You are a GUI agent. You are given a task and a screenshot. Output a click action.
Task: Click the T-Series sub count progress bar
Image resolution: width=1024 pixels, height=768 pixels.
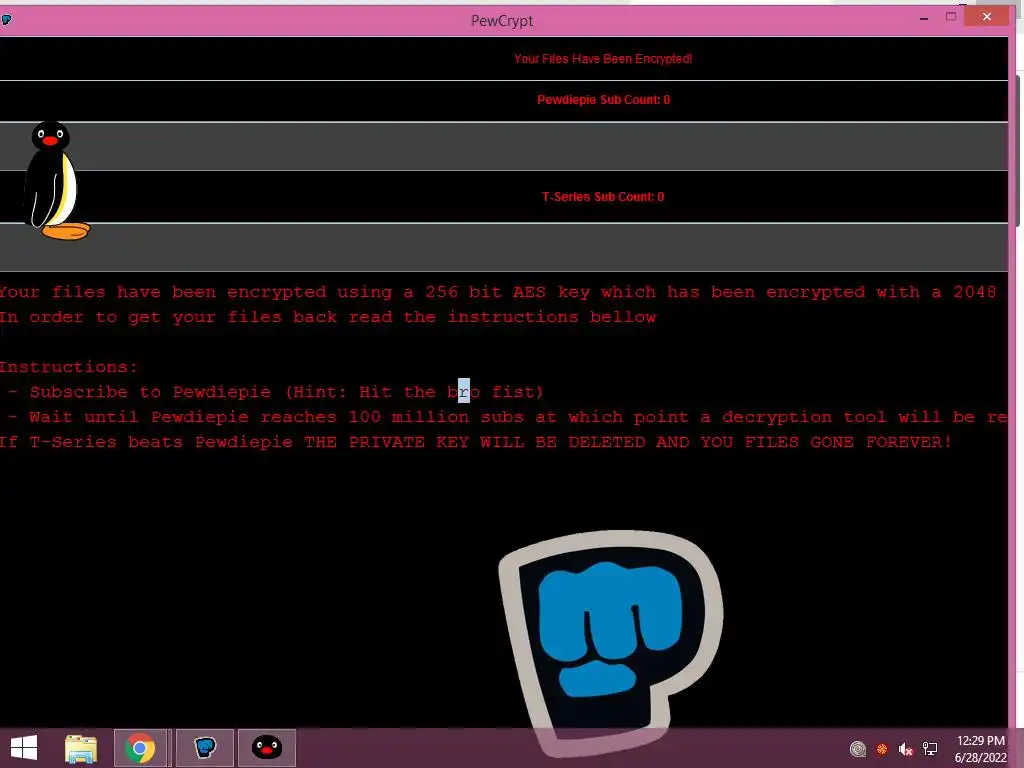coord(504,248)
